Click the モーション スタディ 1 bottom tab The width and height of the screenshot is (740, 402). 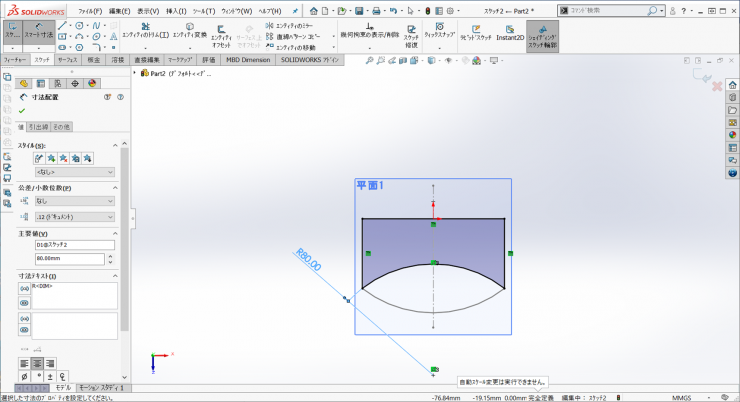click(99, 387)
